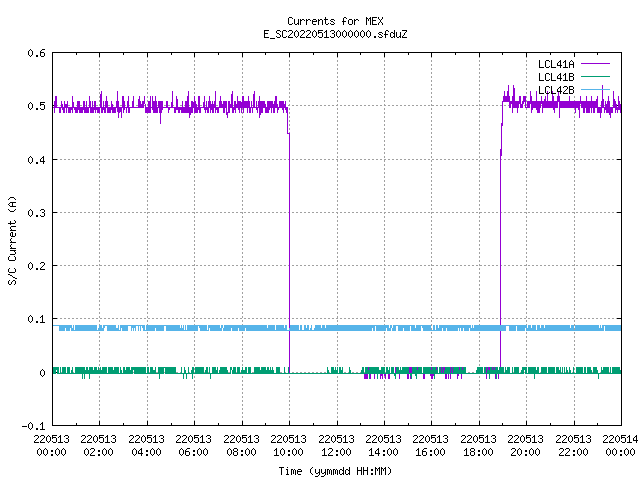640x480 pixels.
Task: Click the x-axis tick 220513 20:00
Action: click(525, 445)
